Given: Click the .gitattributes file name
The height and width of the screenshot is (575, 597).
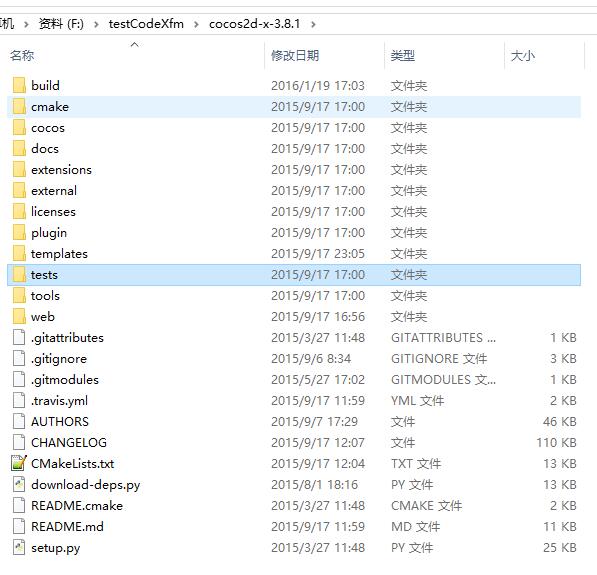Looking at the screenshot, I should coord(67,338).
